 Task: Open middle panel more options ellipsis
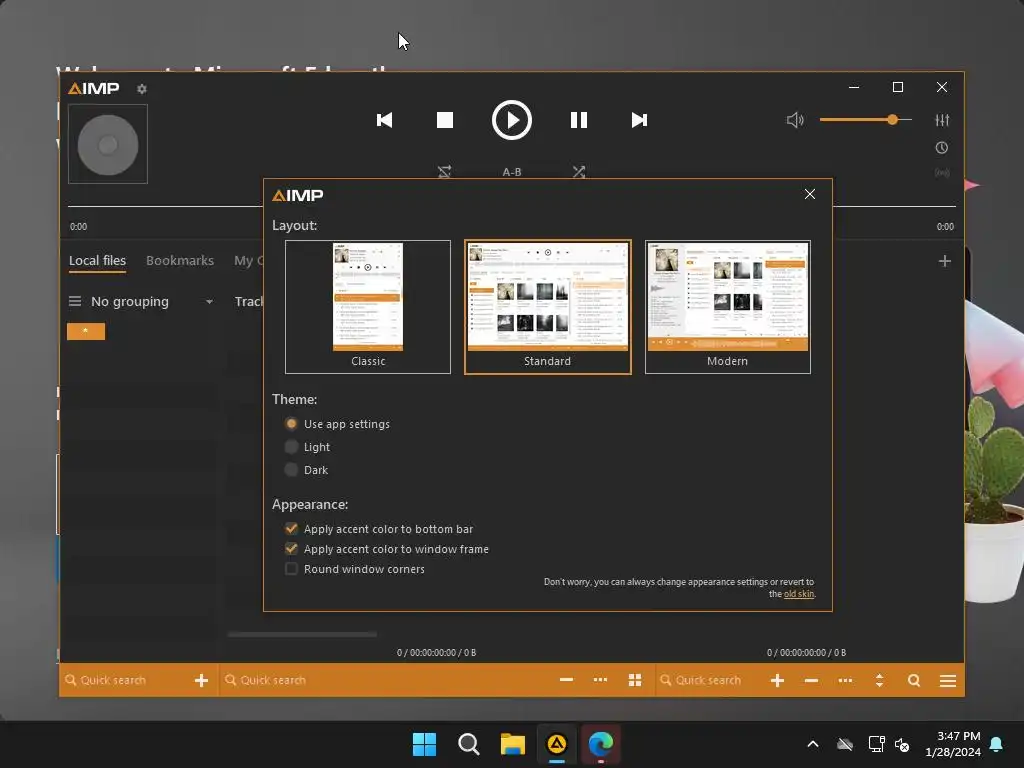point(600,680)
